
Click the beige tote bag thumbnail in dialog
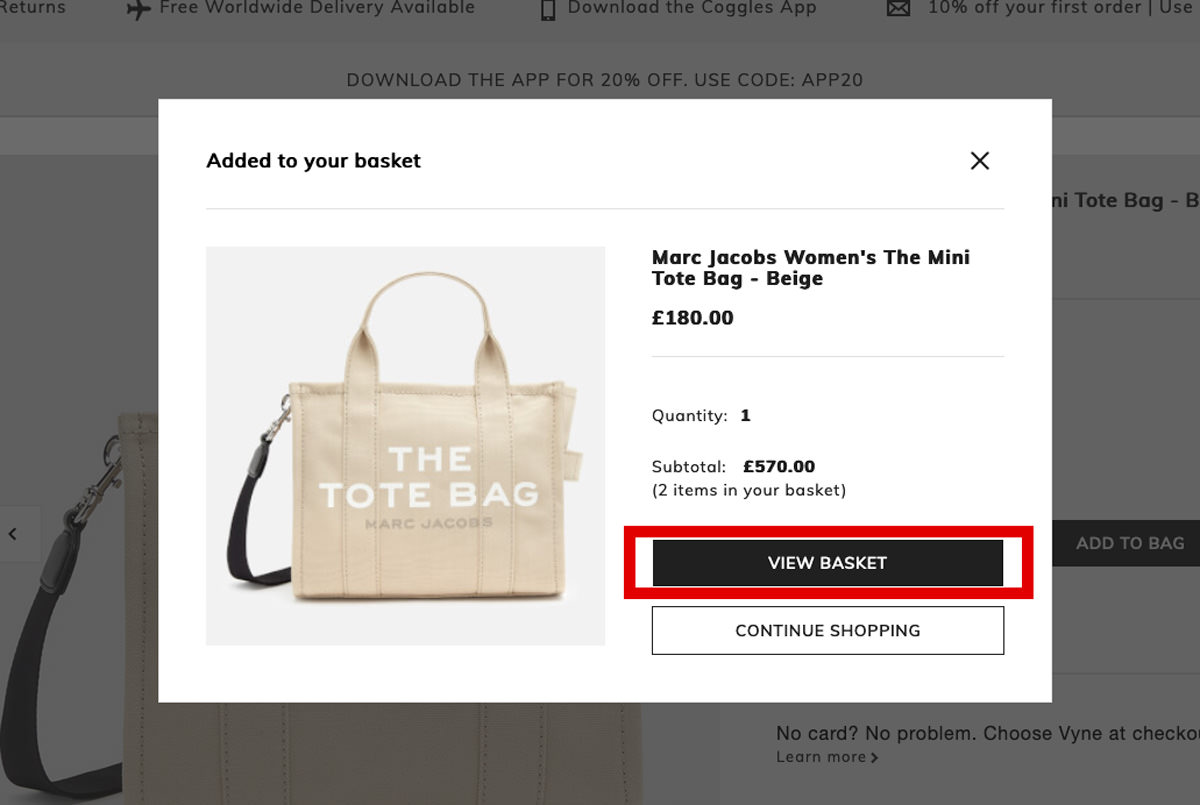[405, 445]
